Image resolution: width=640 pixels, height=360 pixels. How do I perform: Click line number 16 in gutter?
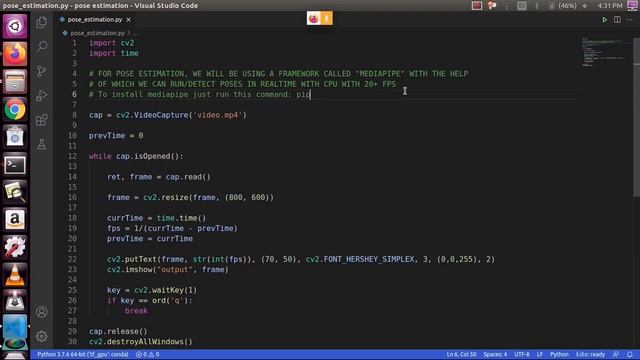(x=72, y=198)
